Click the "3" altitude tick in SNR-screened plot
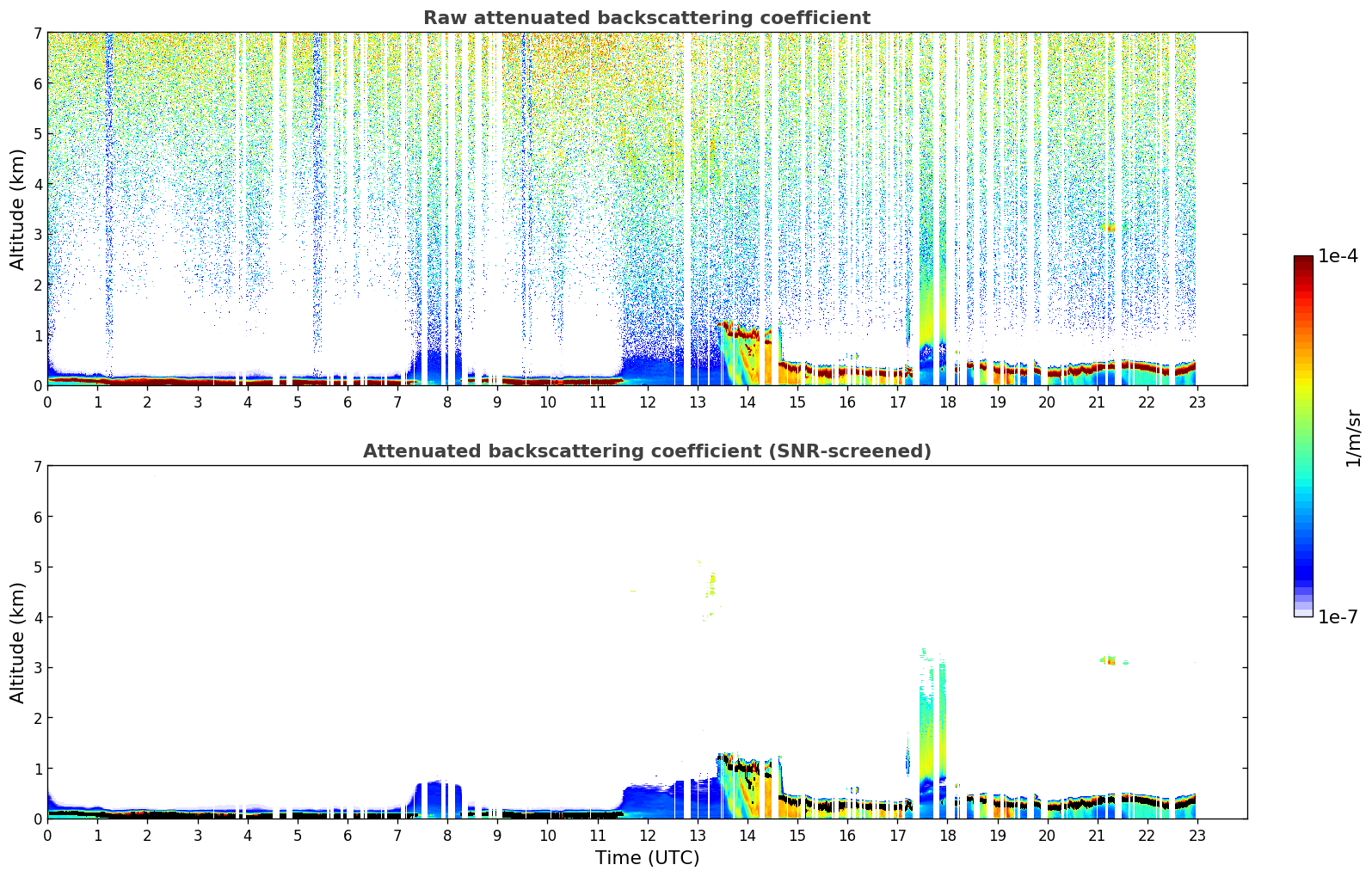1372x877 pixels. [x=37, y=668]
